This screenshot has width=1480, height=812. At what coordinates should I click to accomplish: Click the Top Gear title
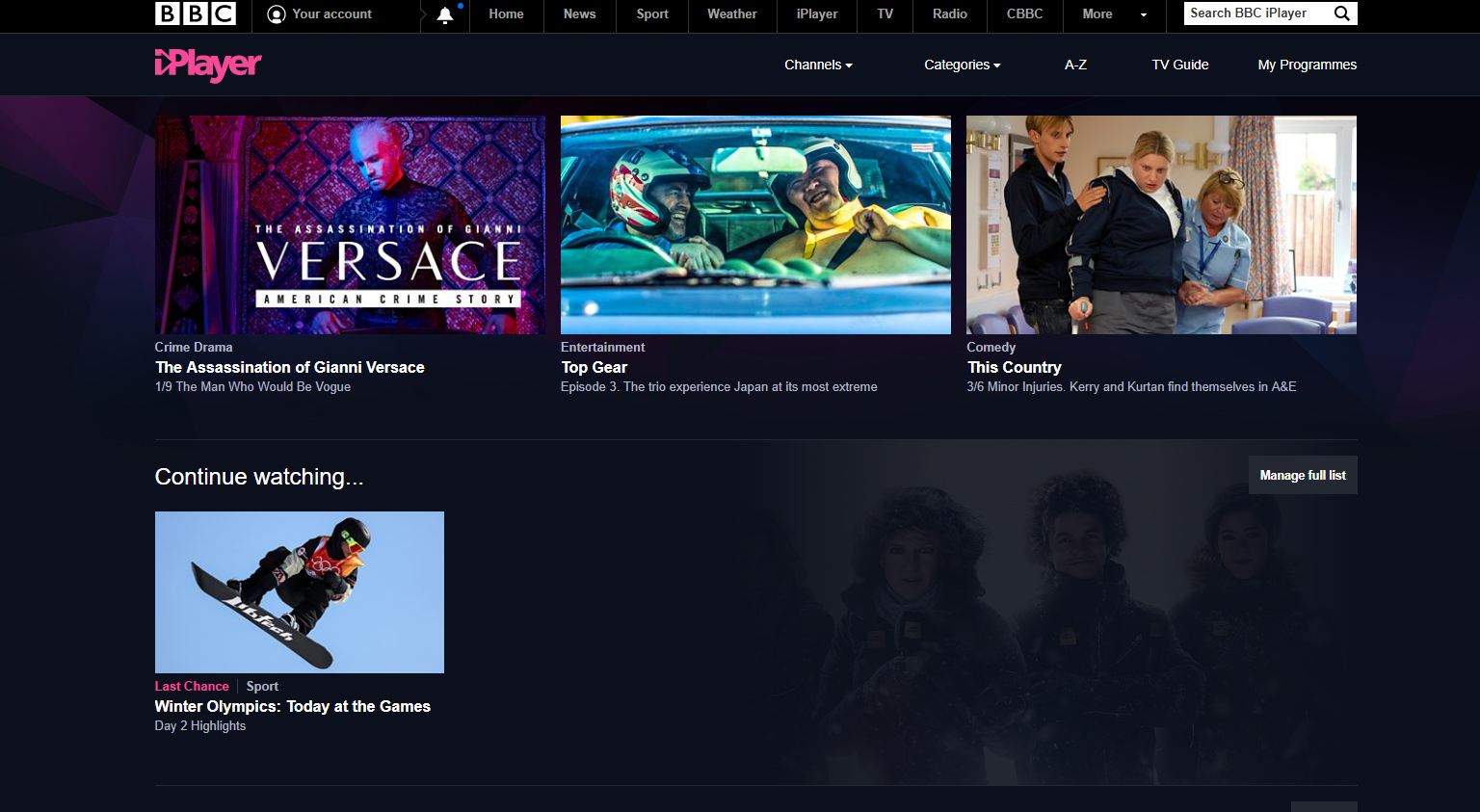[595, 367]
